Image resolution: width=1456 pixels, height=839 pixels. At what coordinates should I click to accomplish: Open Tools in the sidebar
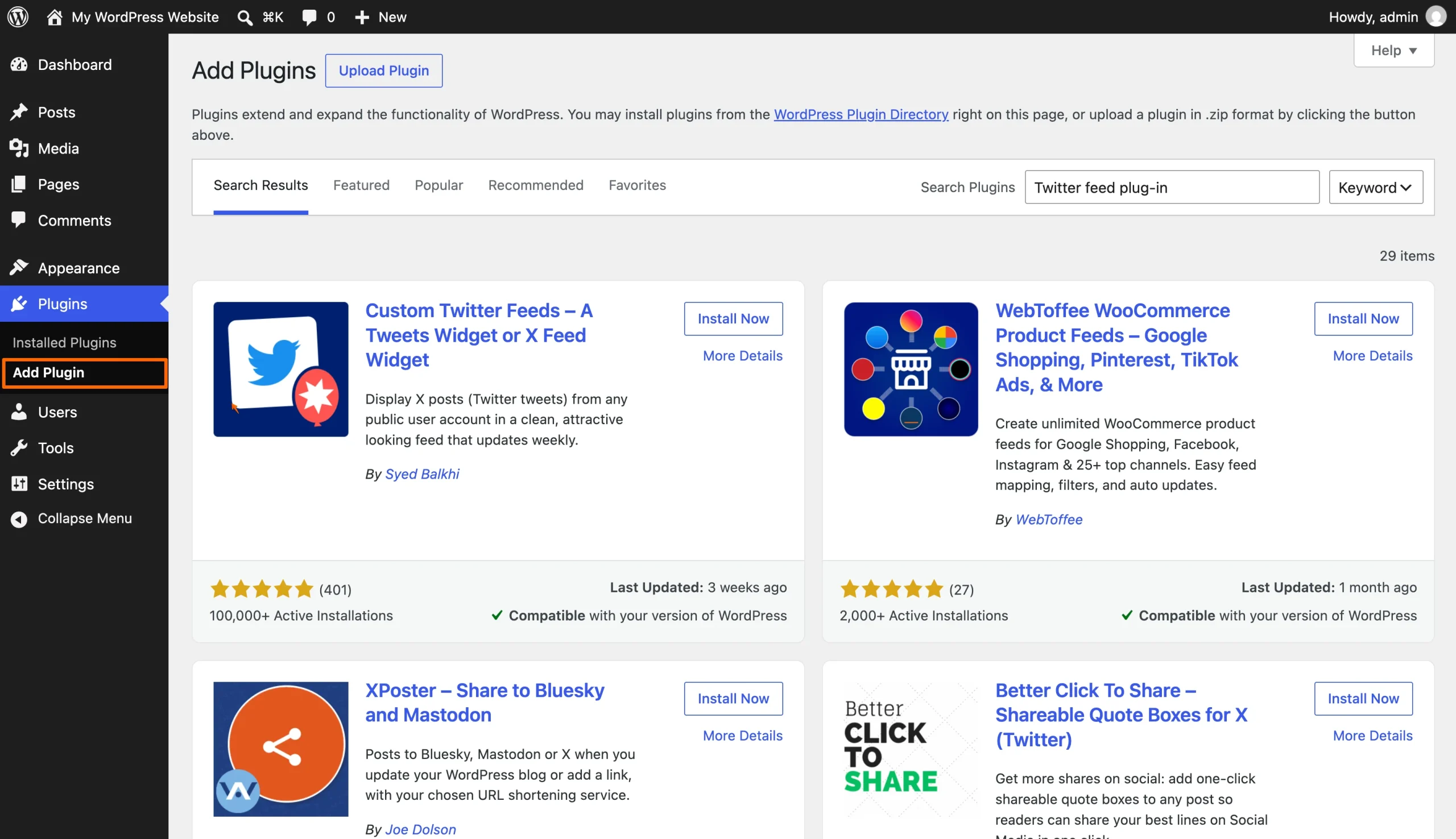(x=84, y=448)
